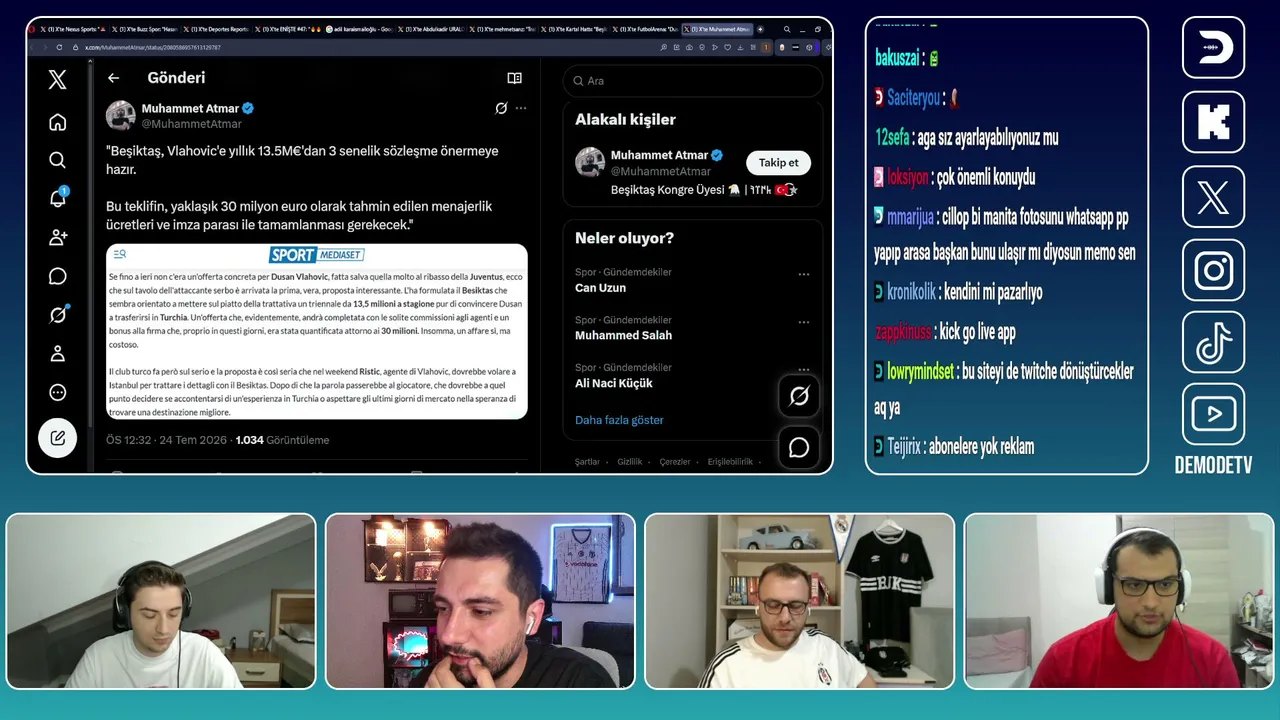Click the x.com address bar URL
Screen dimensions: 1280x720
pos(153,47)
